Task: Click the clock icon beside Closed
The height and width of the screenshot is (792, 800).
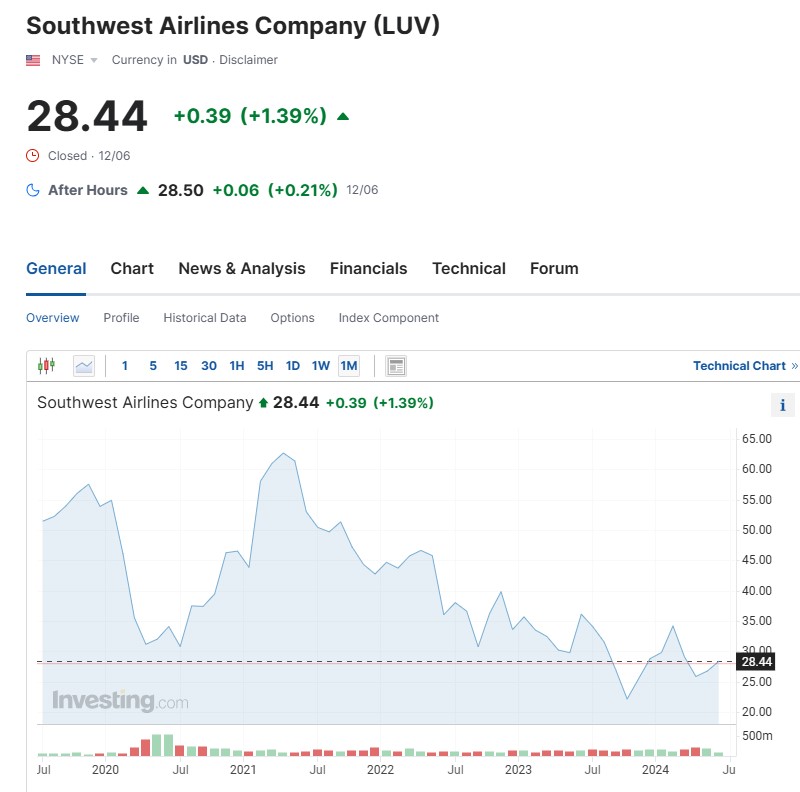Action: [x=33, y=156]
